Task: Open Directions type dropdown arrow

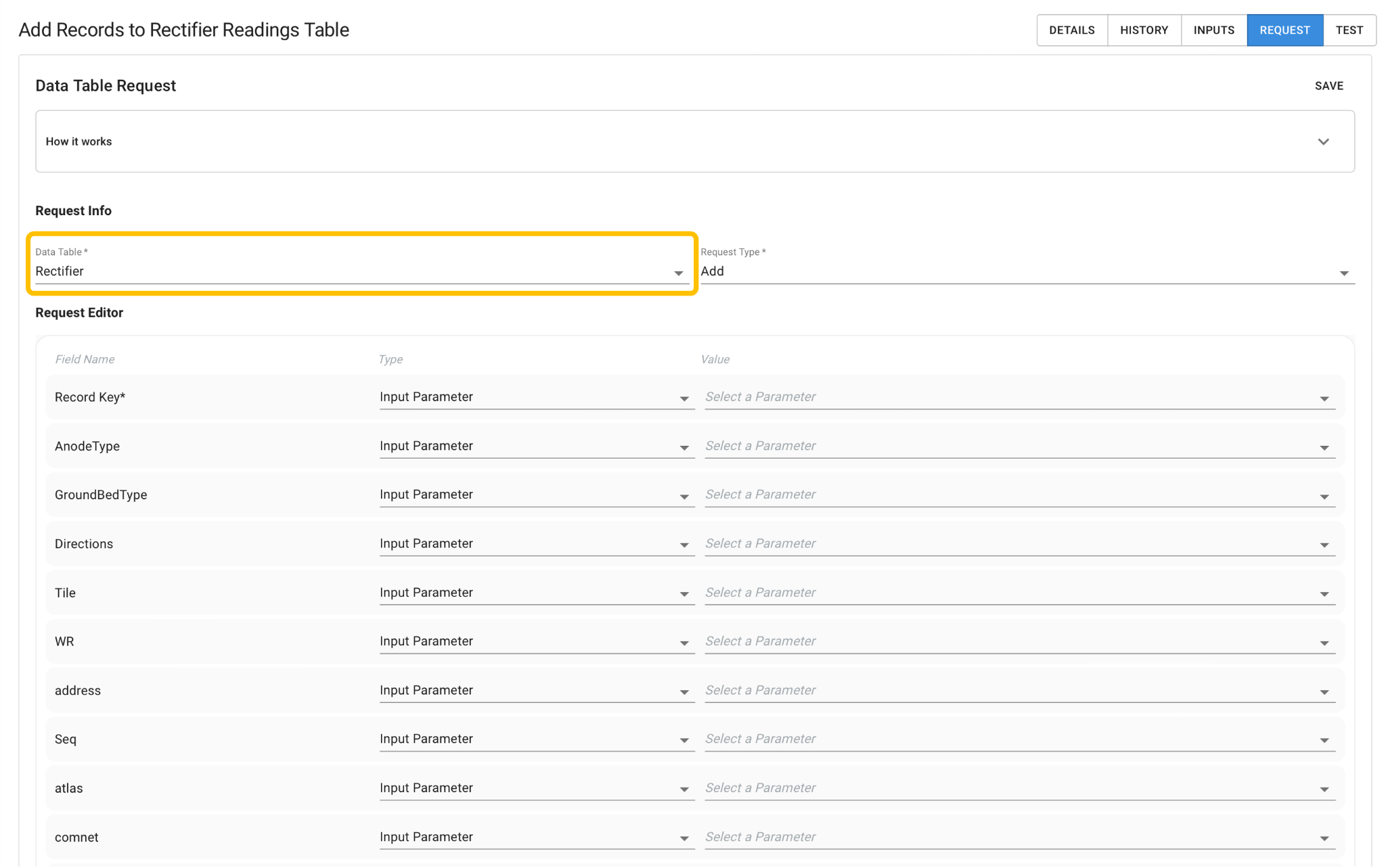Action: coord(684,545)
